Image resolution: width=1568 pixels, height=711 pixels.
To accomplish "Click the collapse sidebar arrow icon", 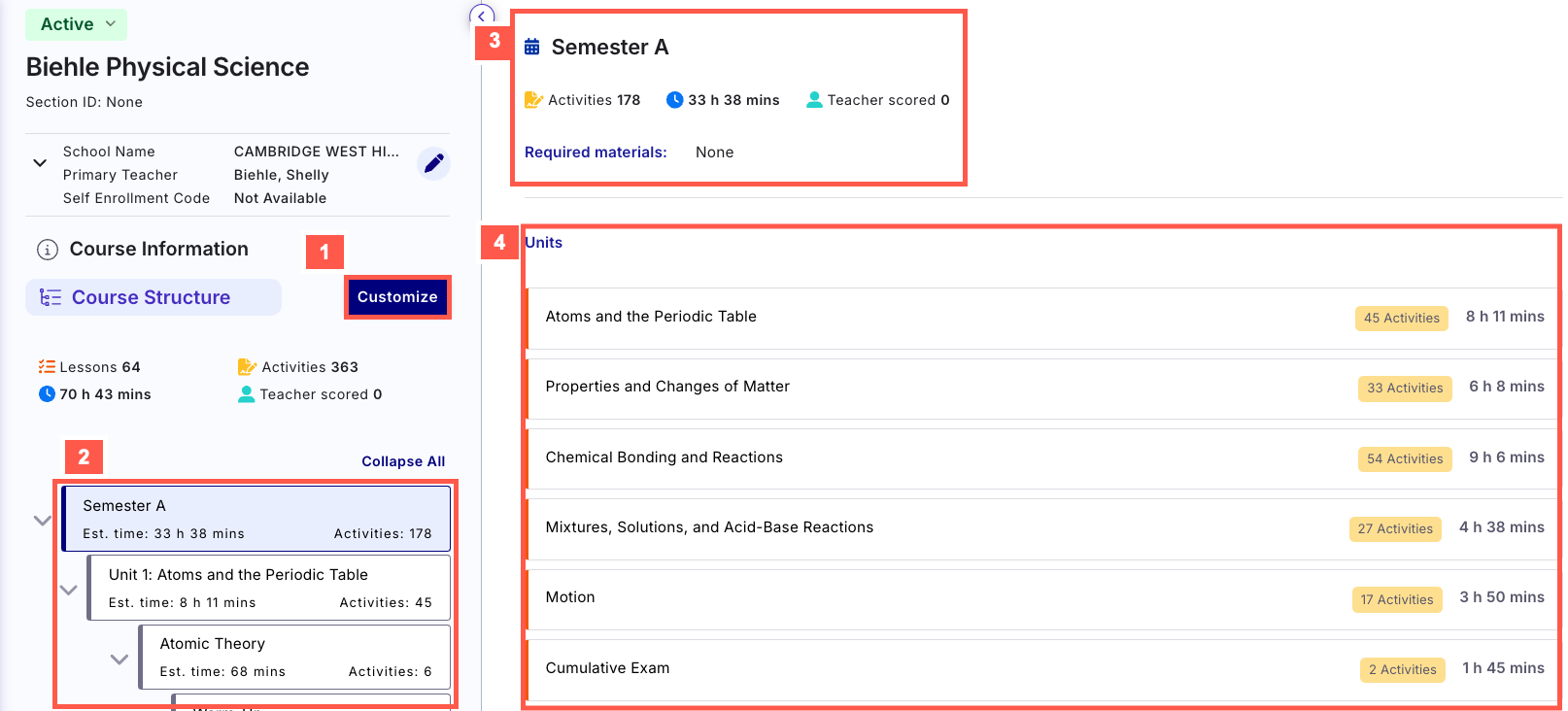I will (482, 16).
